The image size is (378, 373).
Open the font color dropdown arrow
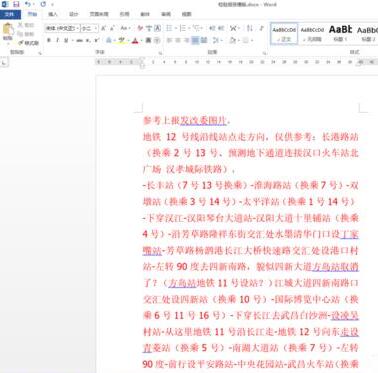(x=141, y=41)
